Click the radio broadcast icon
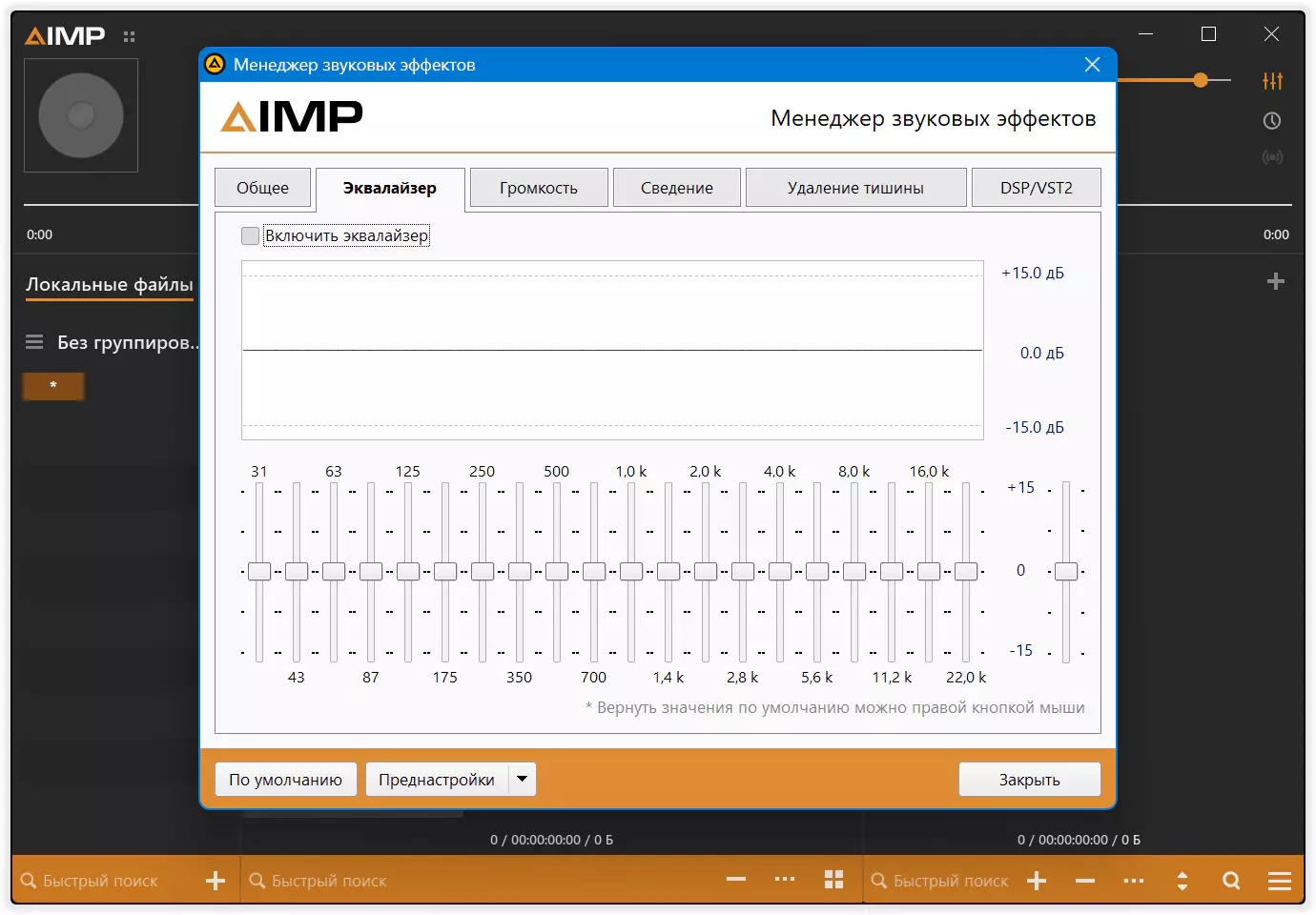Screen dimensions: 1316x915 tap(1272, 157)
